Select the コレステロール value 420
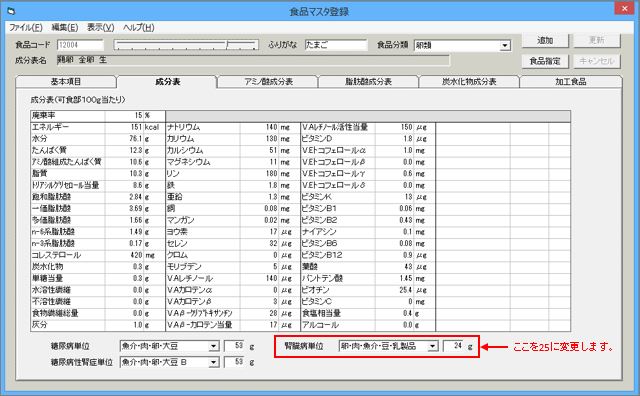Image resolution: width=640 pixels, height=396 pixels. click(x=124, y=255)
